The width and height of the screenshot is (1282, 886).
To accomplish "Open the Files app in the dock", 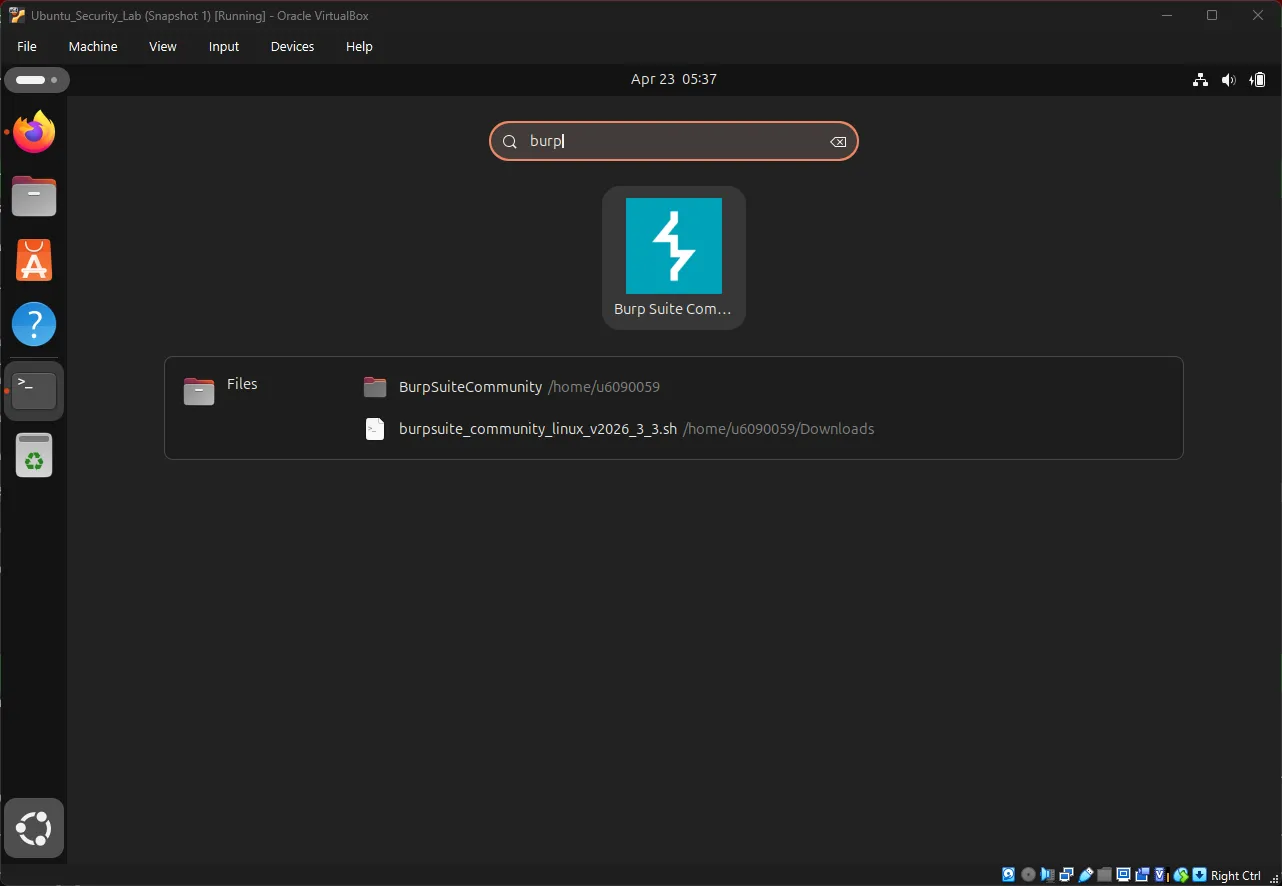I will (x=33, y=196).
